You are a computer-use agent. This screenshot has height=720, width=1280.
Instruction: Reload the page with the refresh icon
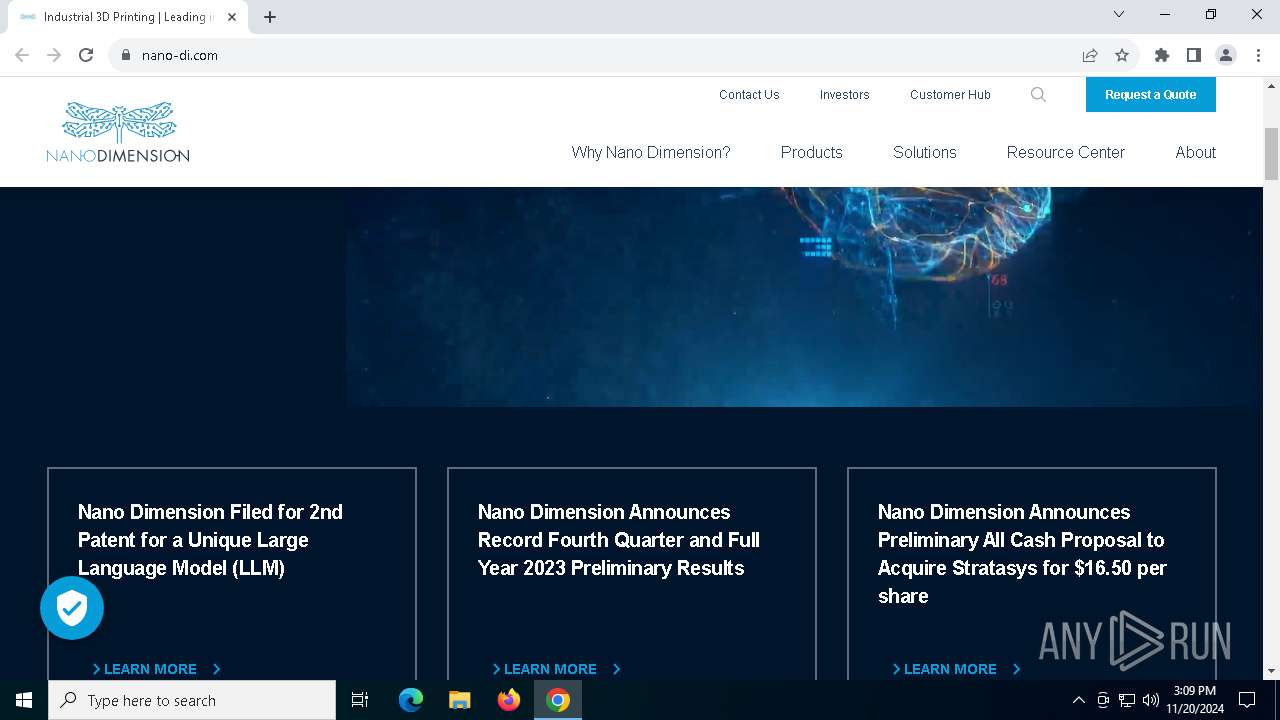pos(86,55)
